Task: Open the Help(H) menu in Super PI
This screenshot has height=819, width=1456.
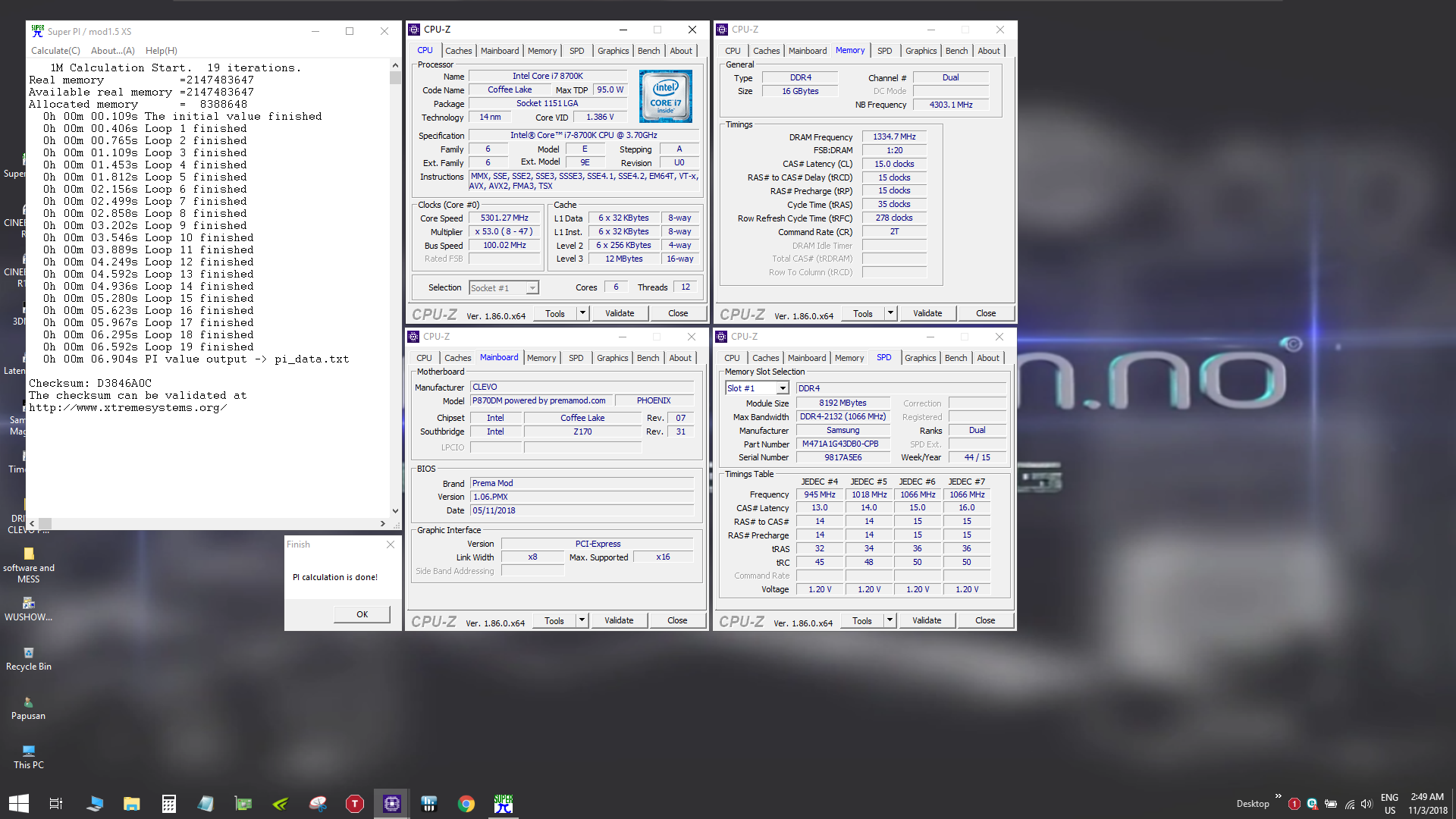Action: [162, 51]
